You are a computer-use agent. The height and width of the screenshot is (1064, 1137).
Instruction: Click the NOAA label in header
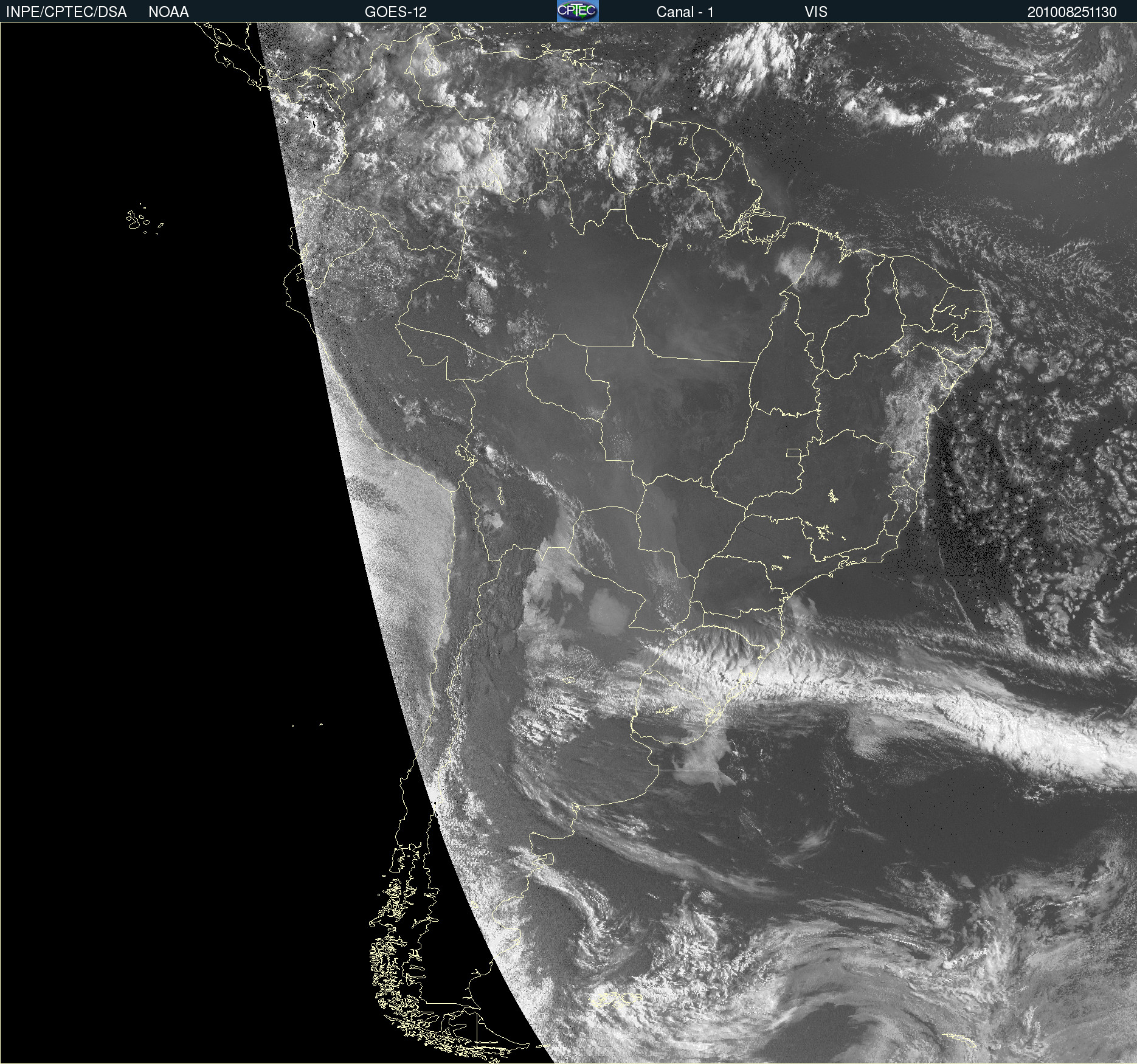coord(168,12)
